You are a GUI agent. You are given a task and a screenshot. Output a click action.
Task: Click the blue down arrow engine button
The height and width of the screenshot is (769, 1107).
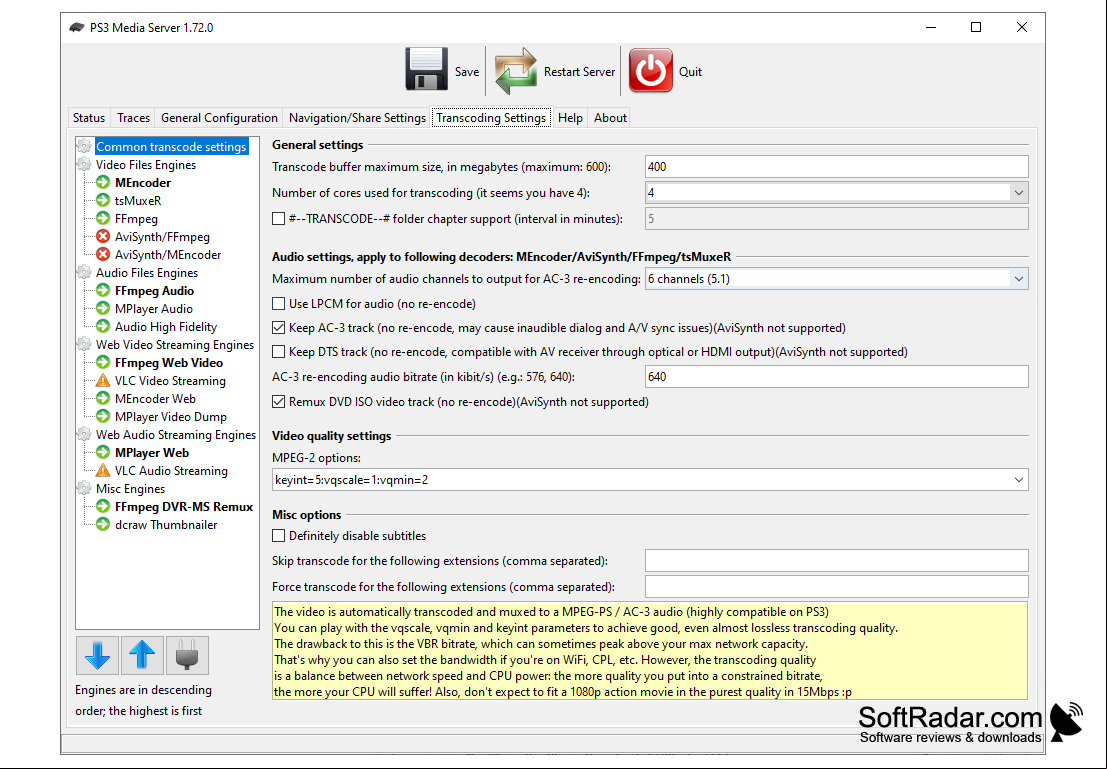(97, 655)
